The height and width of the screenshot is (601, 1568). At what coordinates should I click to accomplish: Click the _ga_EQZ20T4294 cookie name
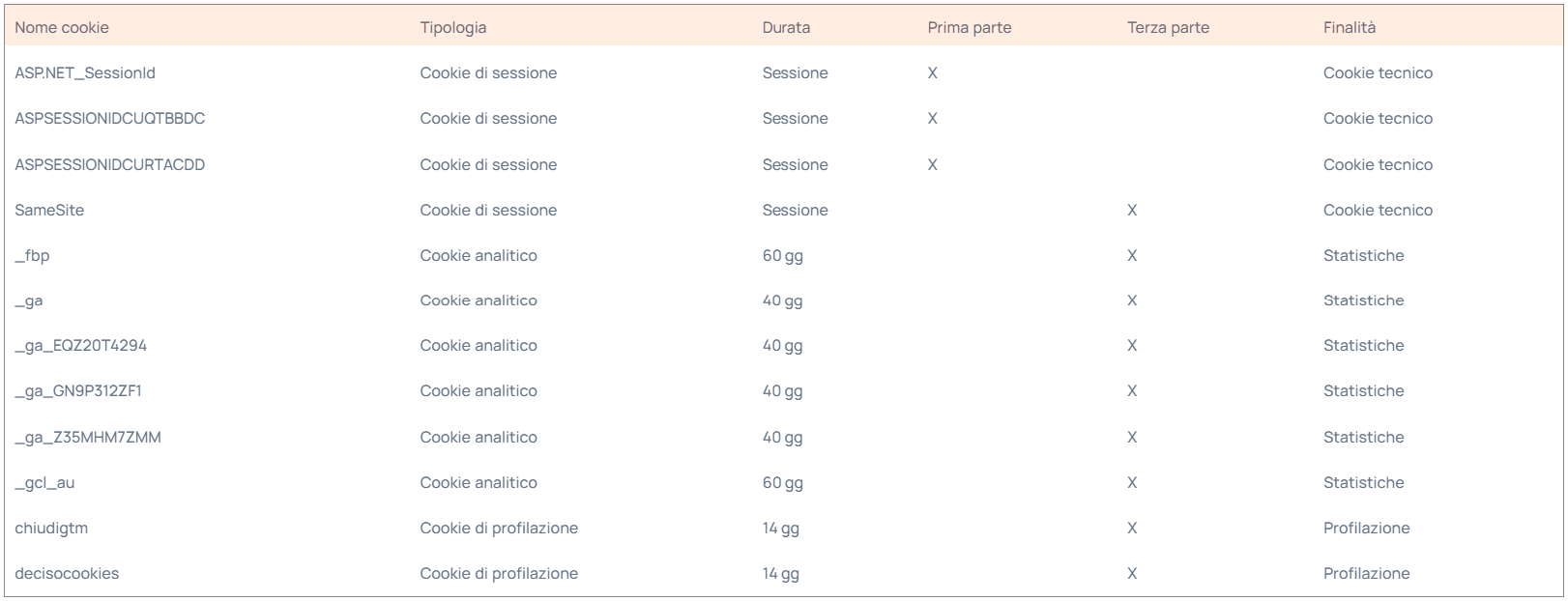pyautogui.click(x=81, y=346)
